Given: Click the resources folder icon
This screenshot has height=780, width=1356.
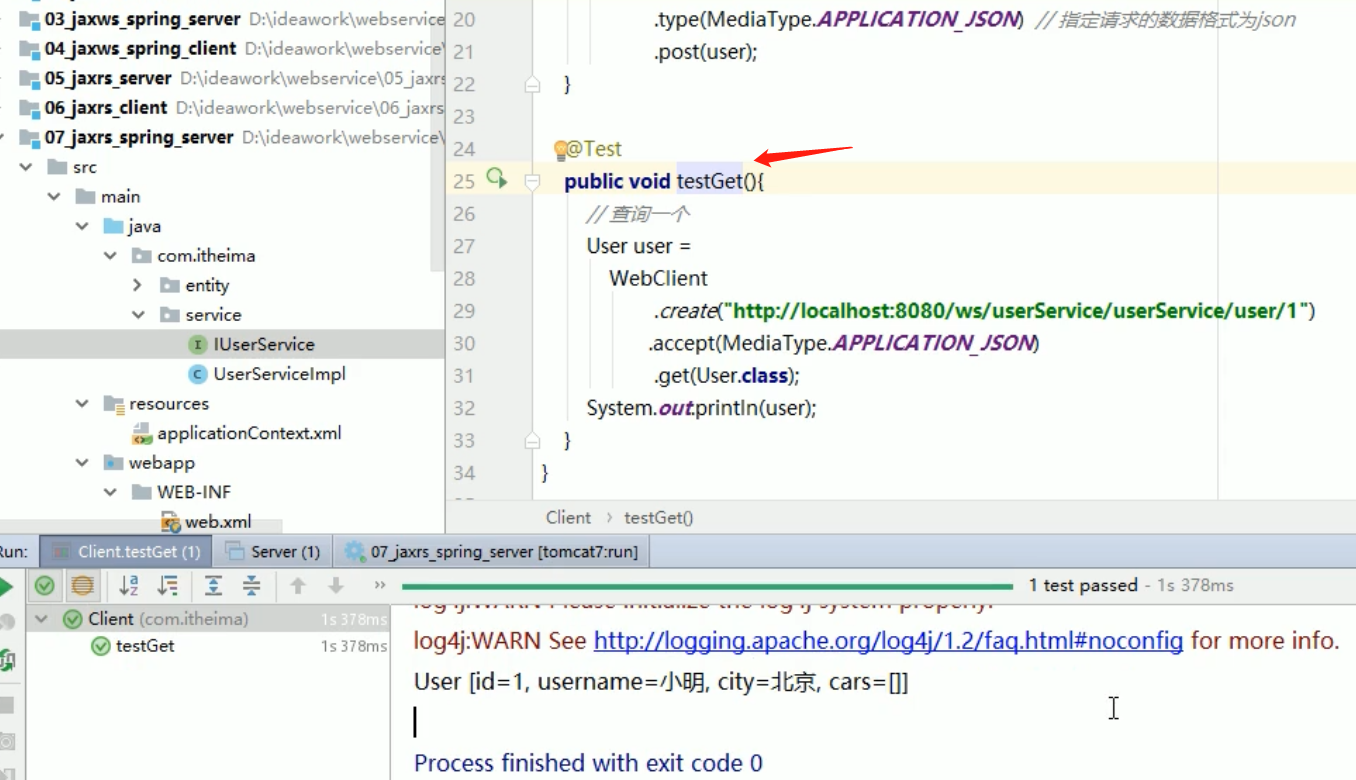Looking at the screenshot, I should tap(114, 403).
